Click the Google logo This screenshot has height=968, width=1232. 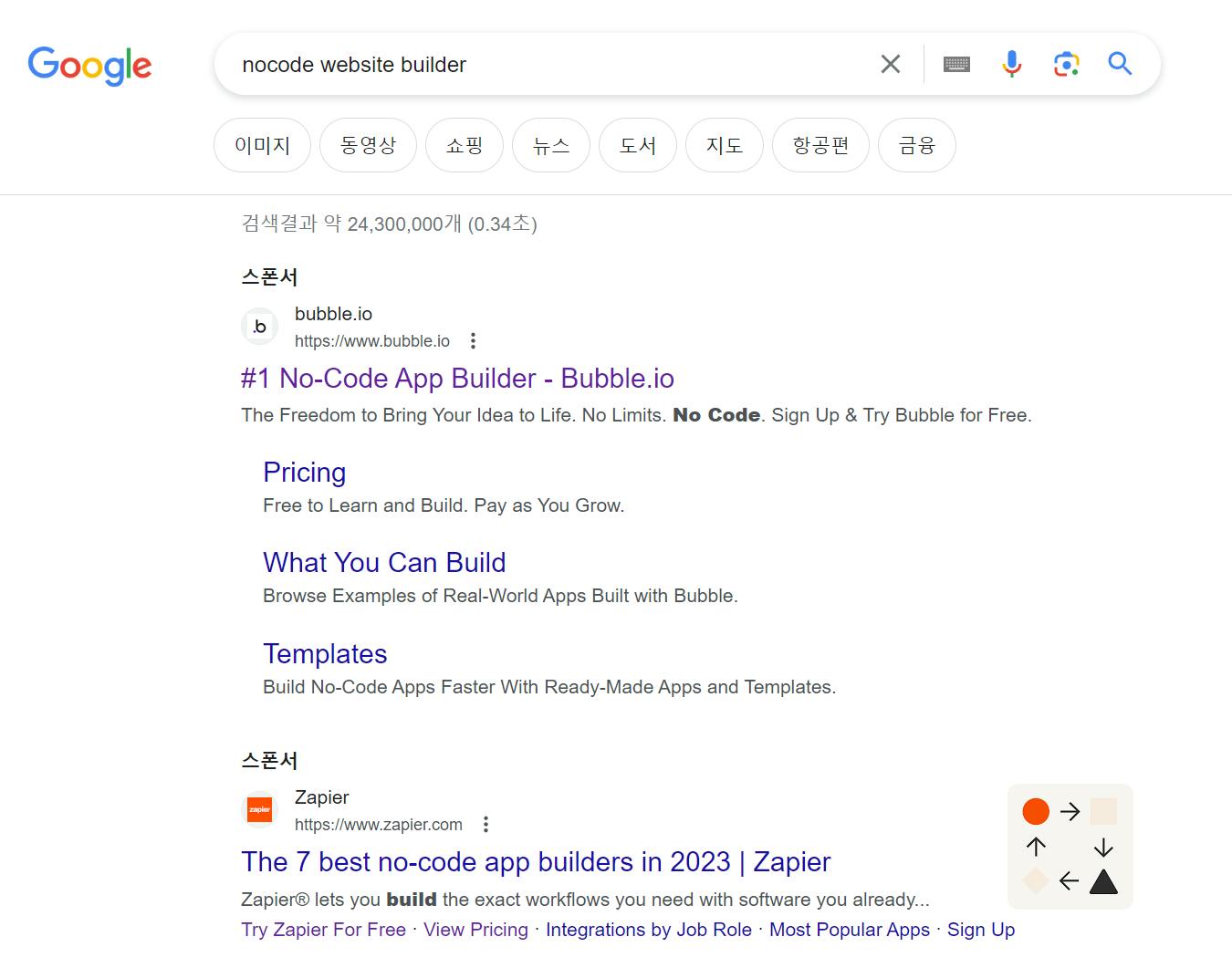[x=89, y=66]
